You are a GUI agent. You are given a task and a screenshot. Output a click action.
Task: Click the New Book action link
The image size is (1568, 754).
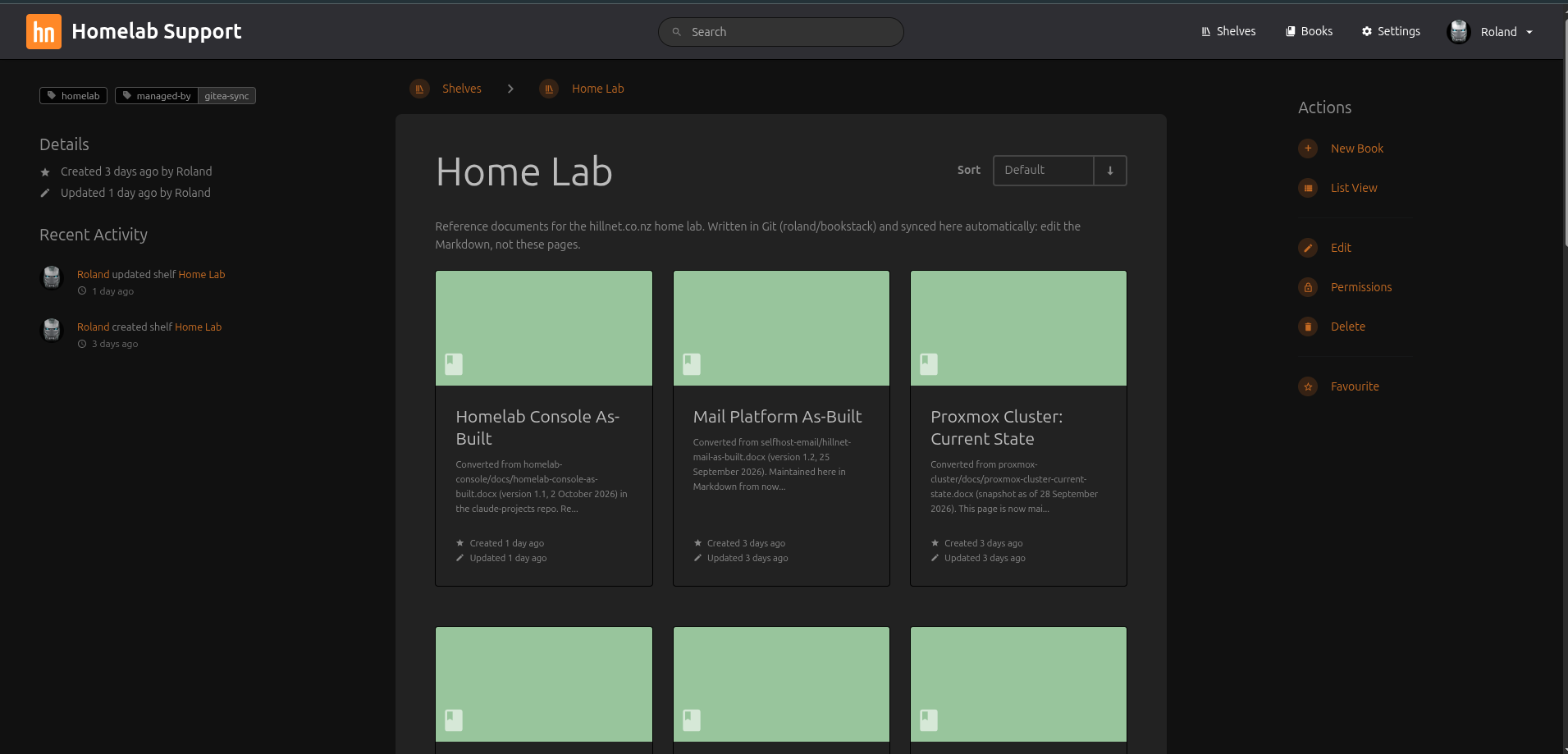point(1357,149)
